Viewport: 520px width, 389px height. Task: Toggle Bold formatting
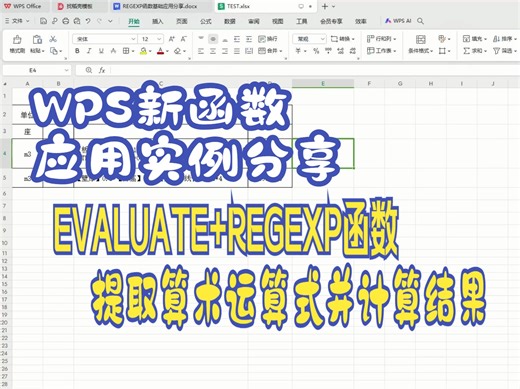coord(77,51)
